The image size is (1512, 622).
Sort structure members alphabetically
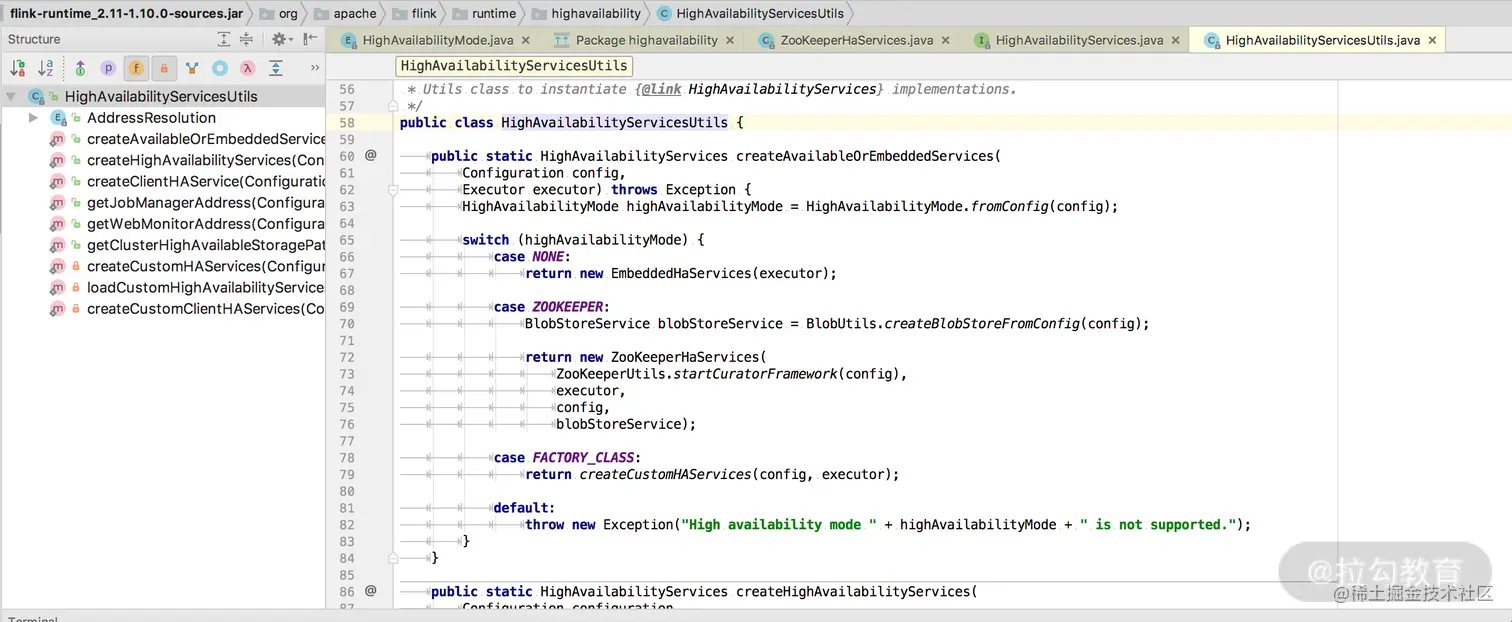pos(45,68)
